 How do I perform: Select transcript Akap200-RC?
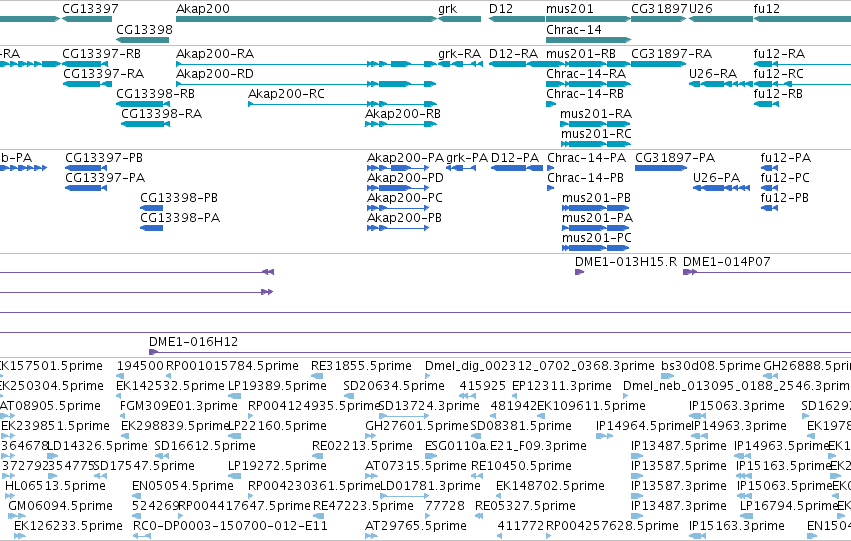point(342,104)
